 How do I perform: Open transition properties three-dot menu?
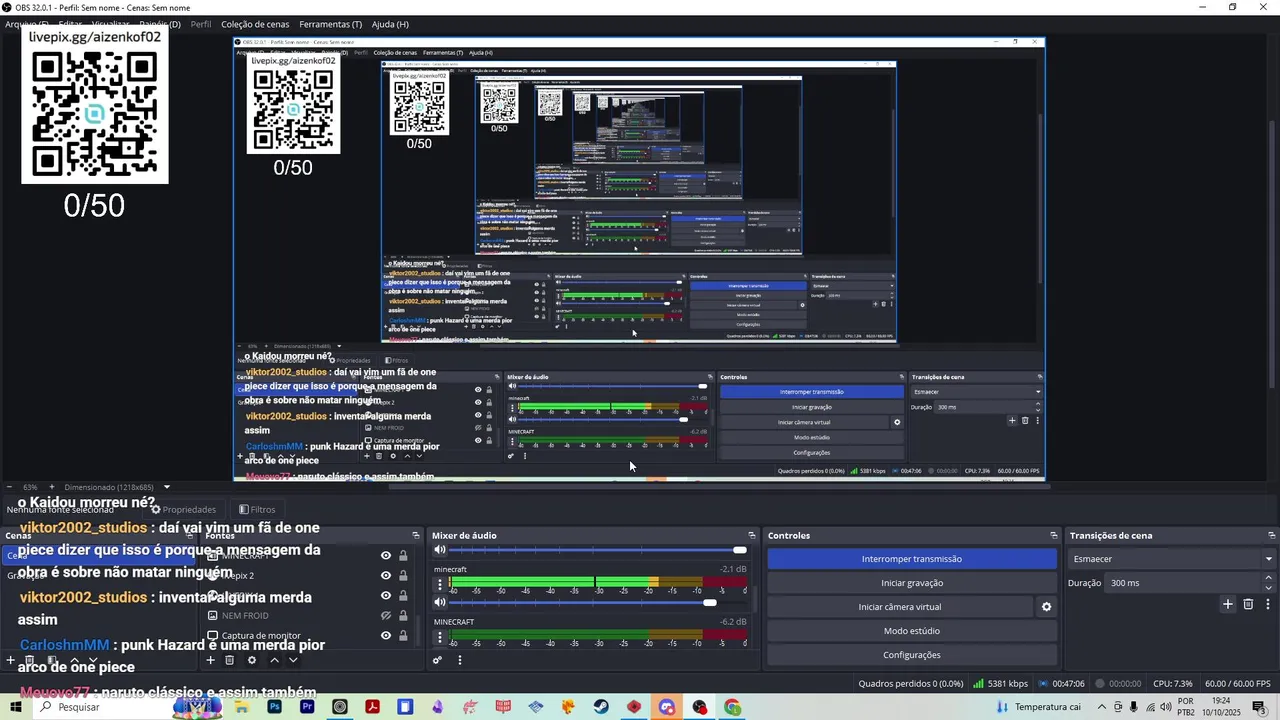(x=1268, y=604)
